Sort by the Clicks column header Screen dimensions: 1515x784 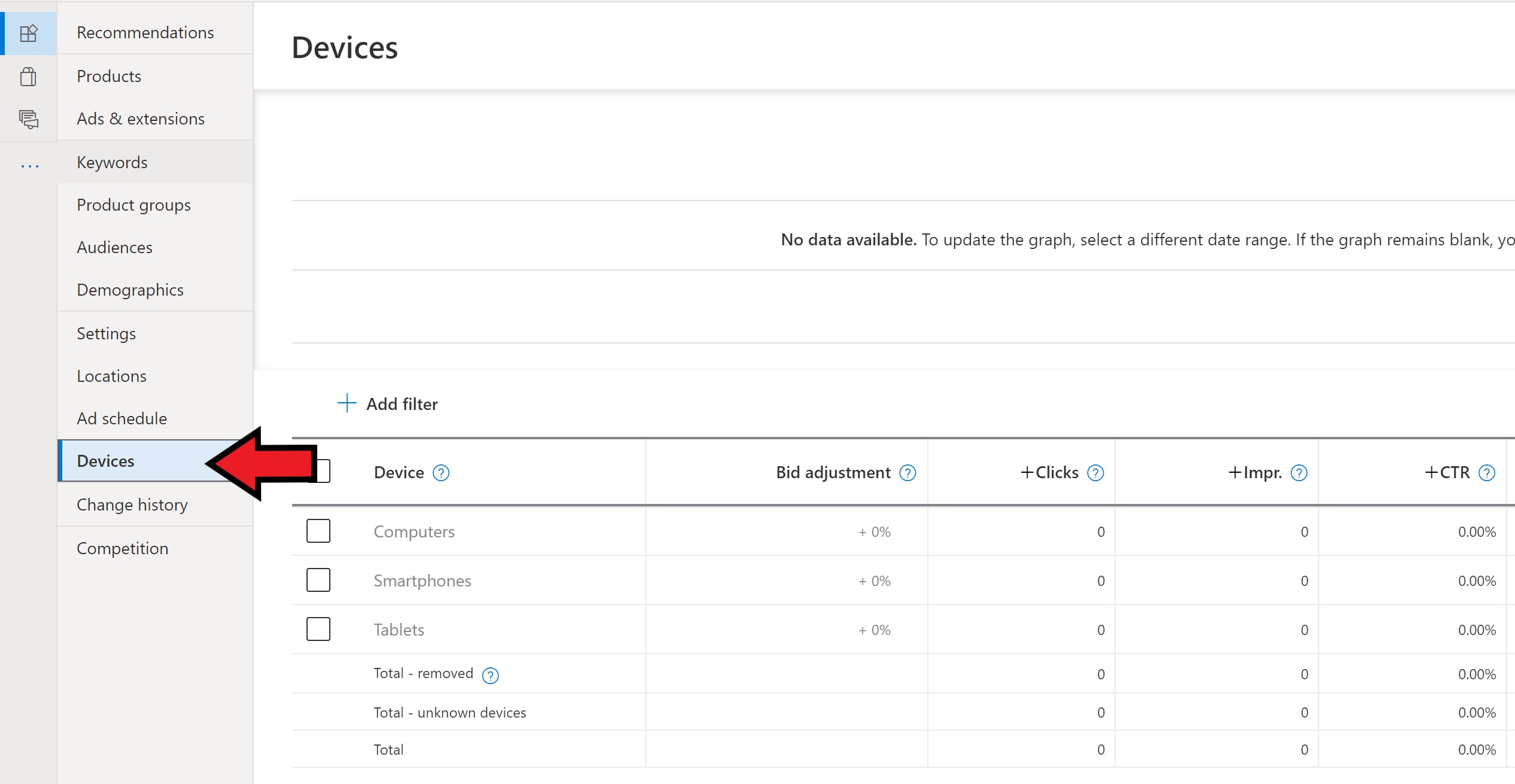[x=1049, y=473]
